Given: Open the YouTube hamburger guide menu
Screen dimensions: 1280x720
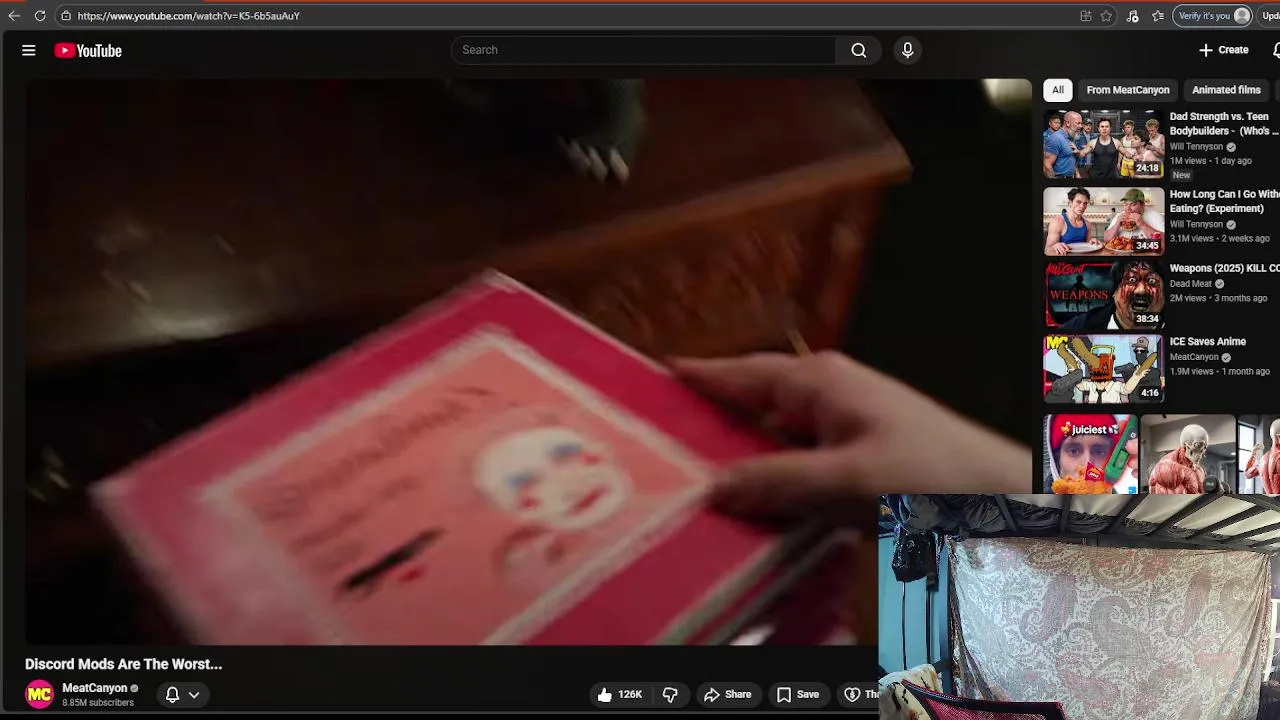Looking at the screenshot, I should click(29, 50).
